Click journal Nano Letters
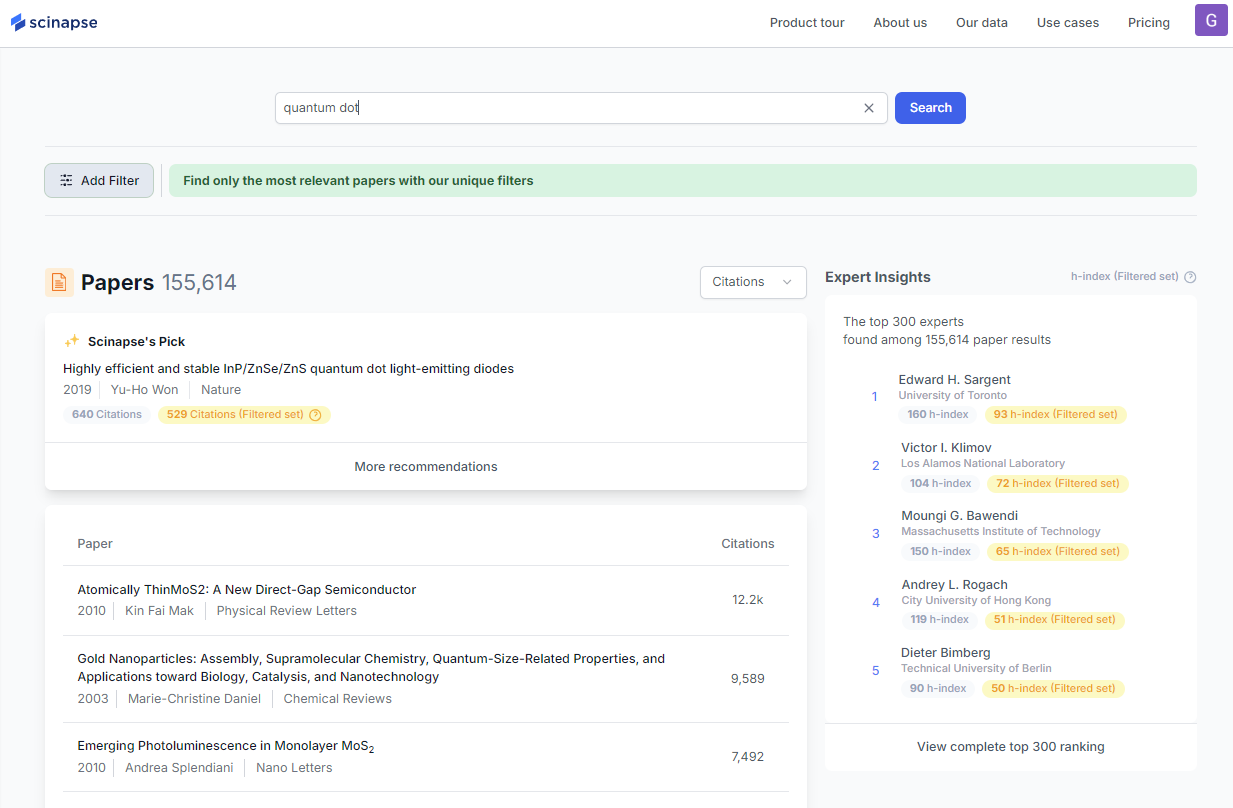 [x=294, y=768]
